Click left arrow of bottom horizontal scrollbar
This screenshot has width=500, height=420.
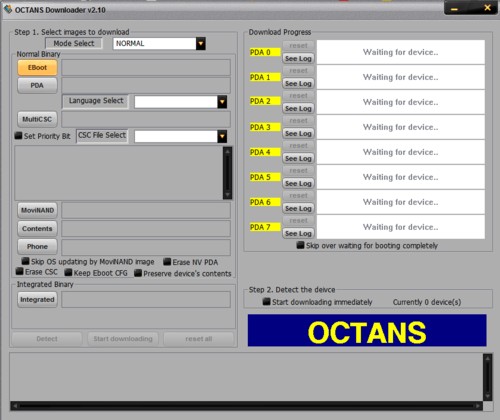click(x=15, y=406)
